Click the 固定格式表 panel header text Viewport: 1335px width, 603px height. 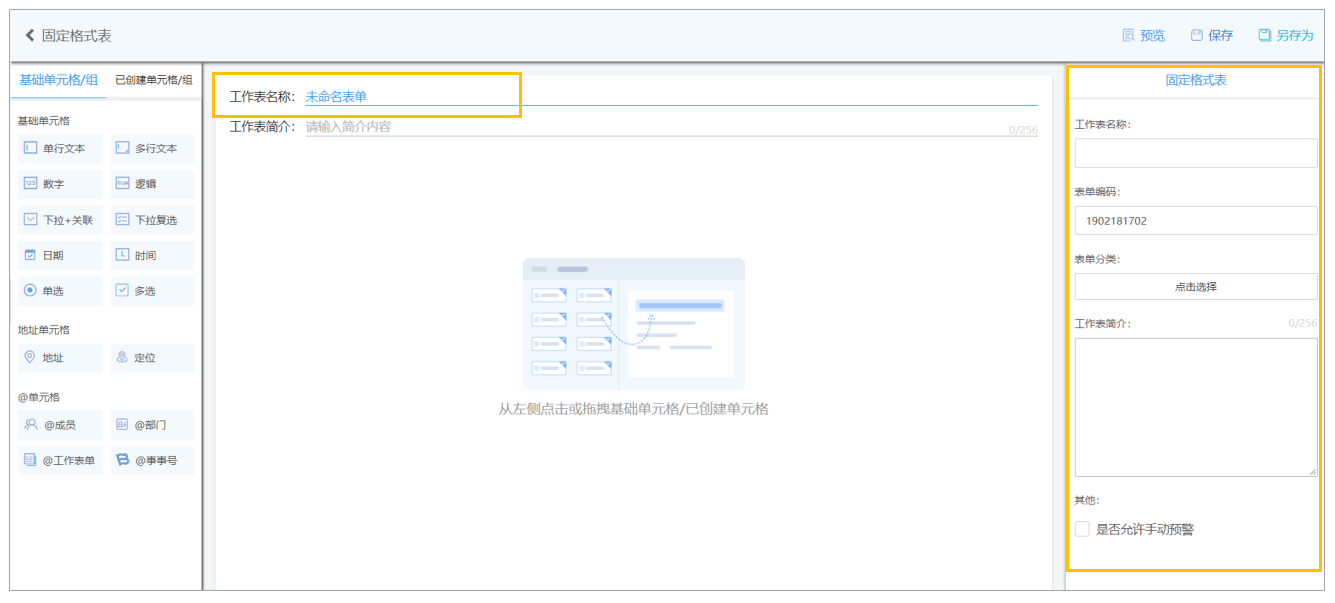coord(1196,81)
